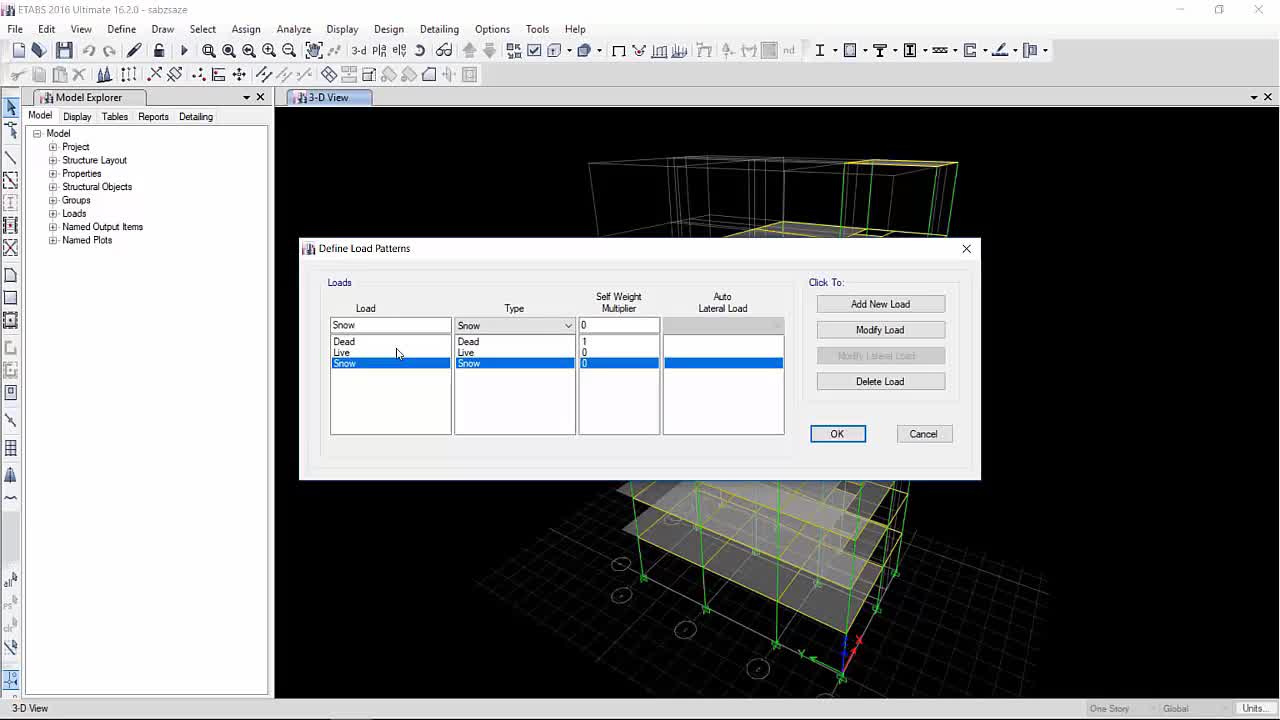Click the Load name input field
The width and height of the screenshot is (1280, 720).
pyautogui.click(x=390, y=325)
